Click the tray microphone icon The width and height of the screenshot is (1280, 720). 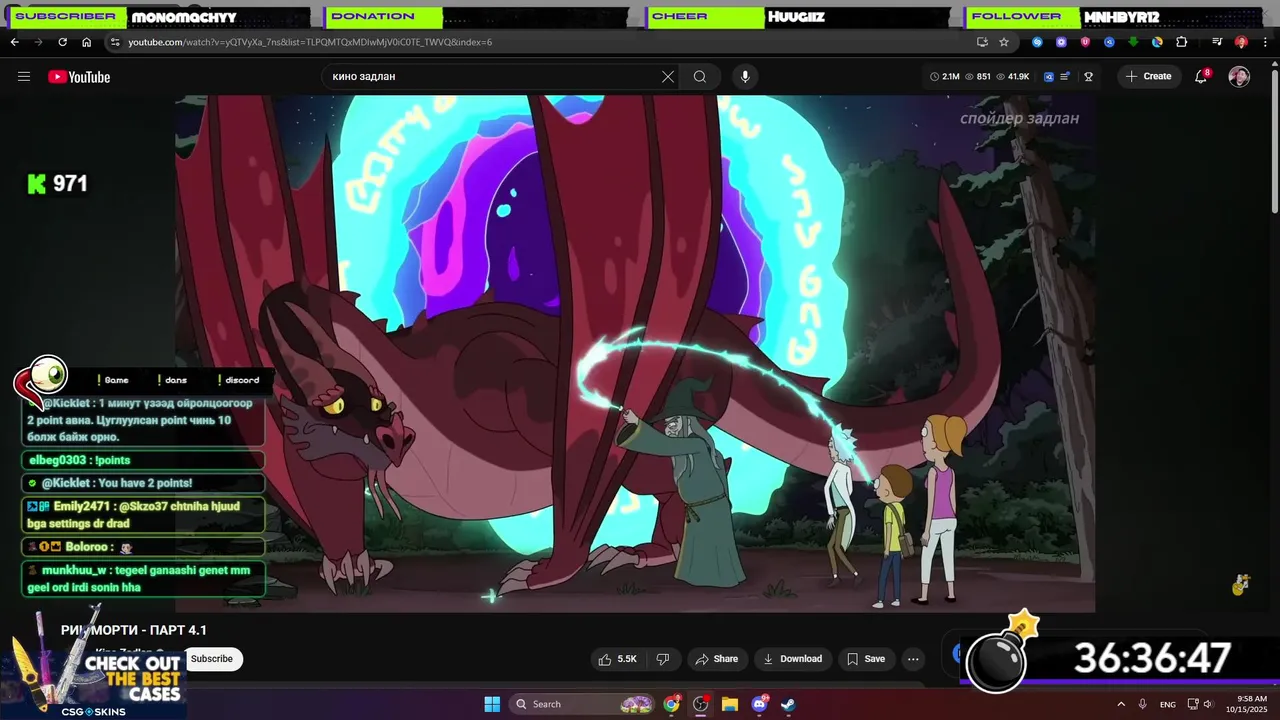pos(1142,704)
